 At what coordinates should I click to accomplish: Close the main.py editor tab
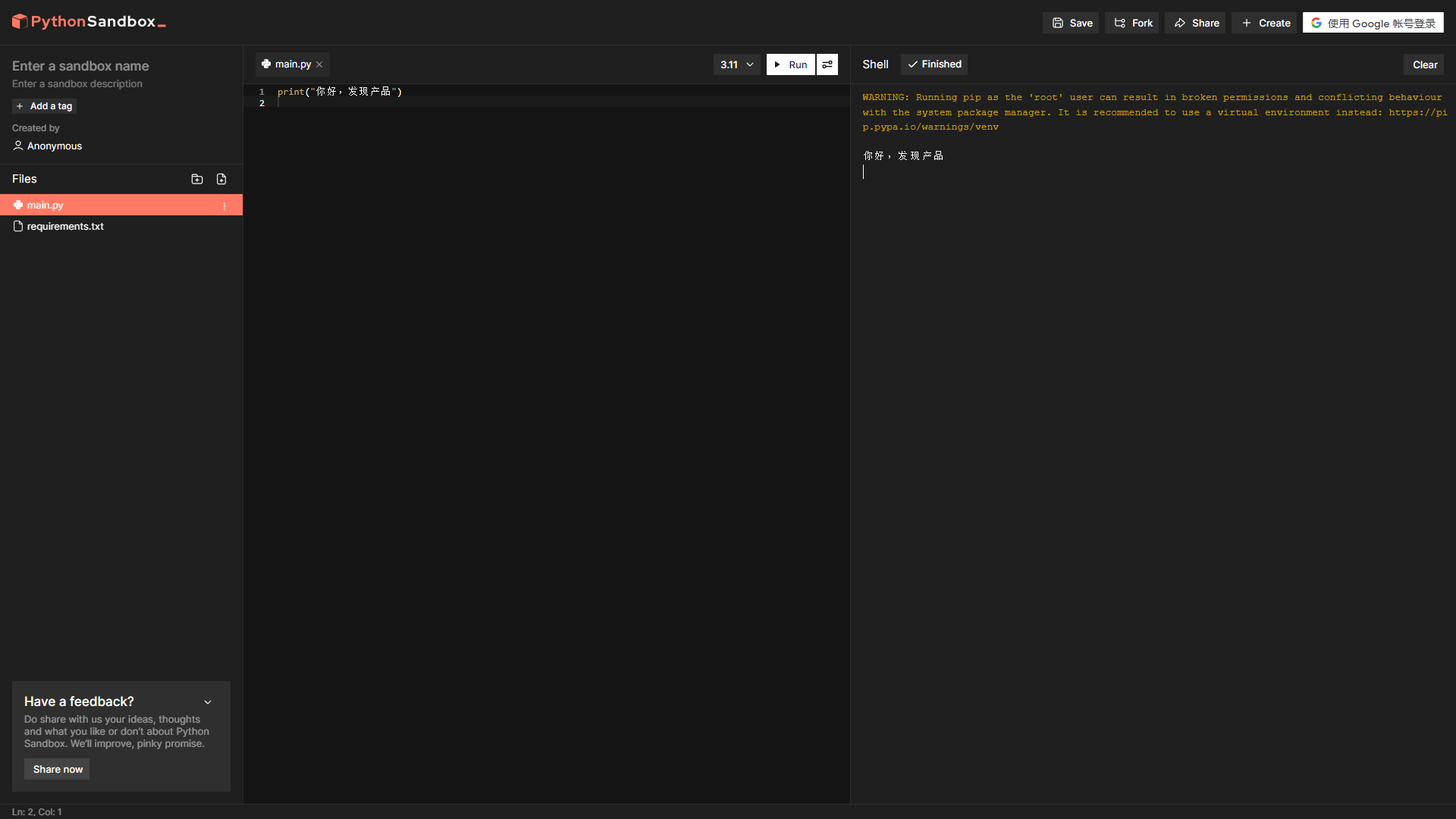(320, 64)
